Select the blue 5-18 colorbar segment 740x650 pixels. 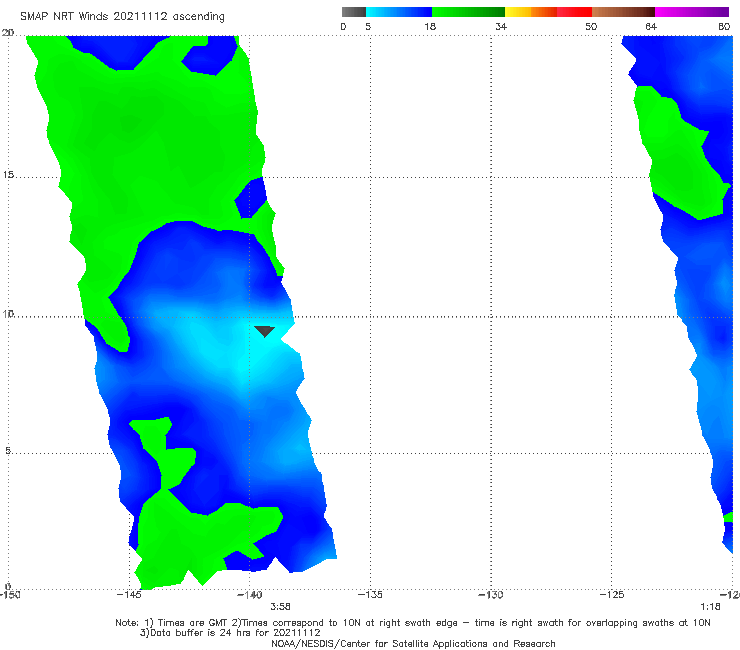point(399,12)
